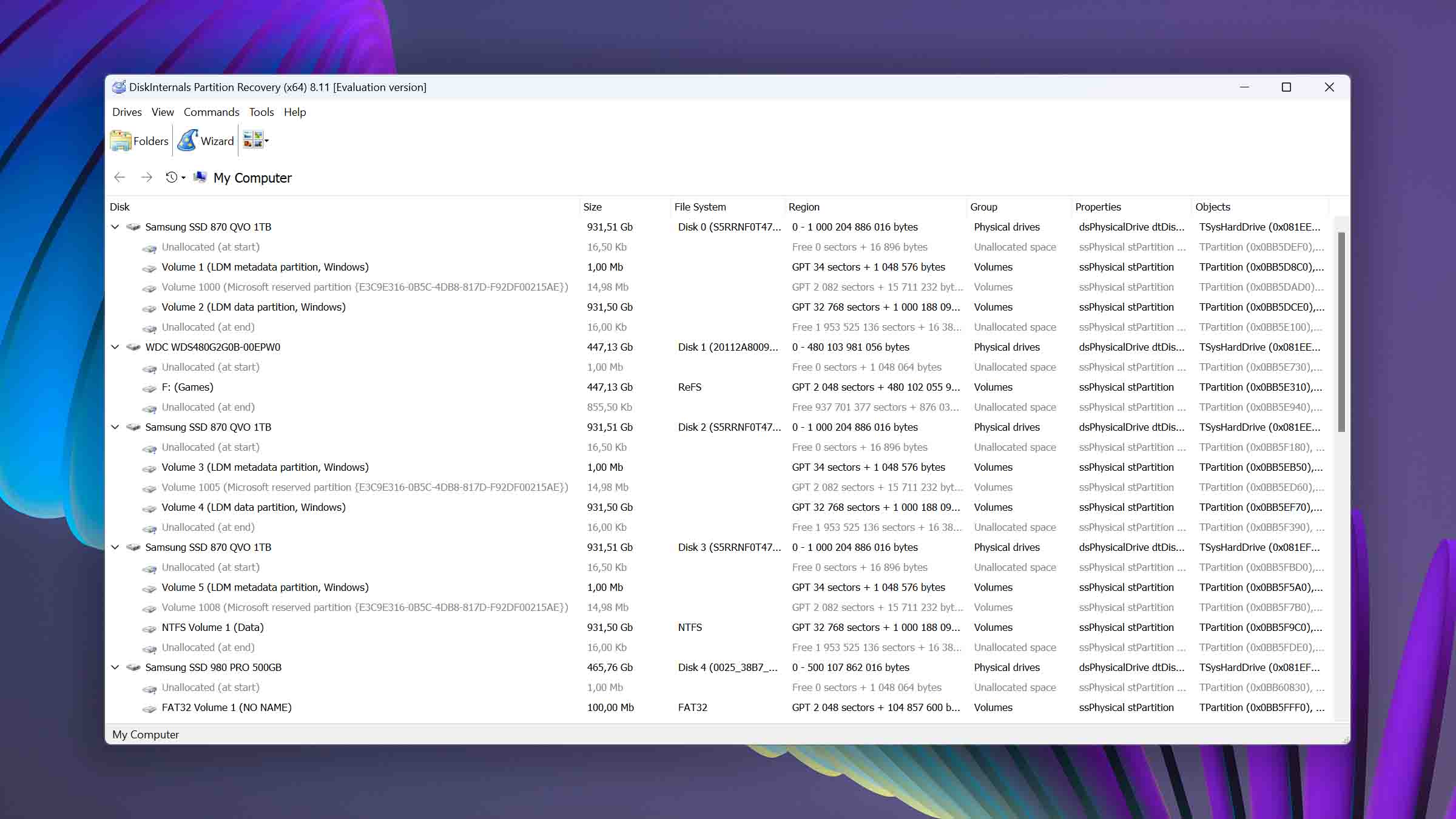The width and height of the screenshot is (1456, 819).
Task: Open the Commands menu
Action: click(211, 112)
